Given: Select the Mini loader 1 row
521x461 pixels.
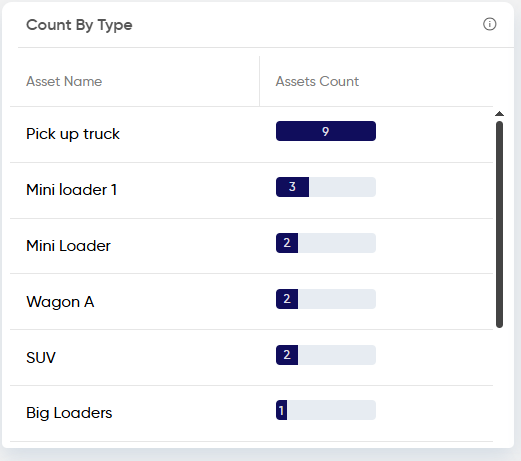Looking at the screenshot, I should click(251, 190).
